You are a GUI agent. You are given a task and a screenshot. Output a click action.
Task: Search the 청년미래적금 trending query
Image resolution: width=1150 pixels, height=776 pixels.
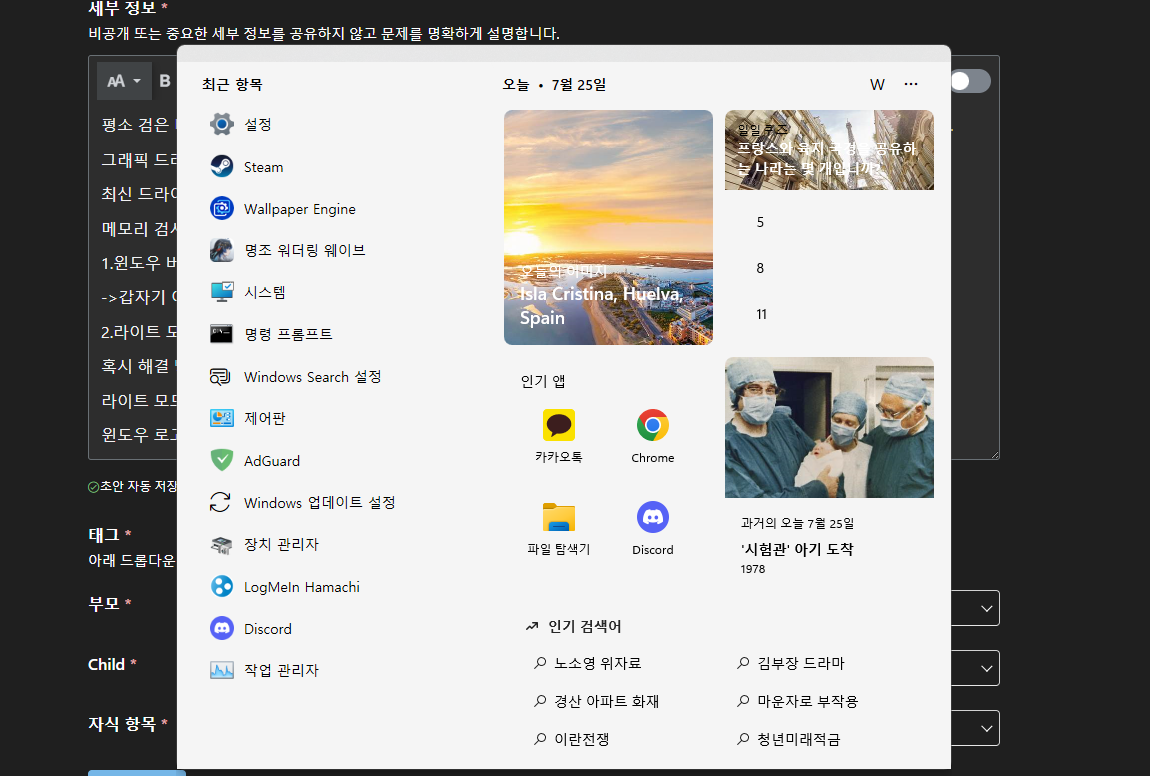(788, 739)
